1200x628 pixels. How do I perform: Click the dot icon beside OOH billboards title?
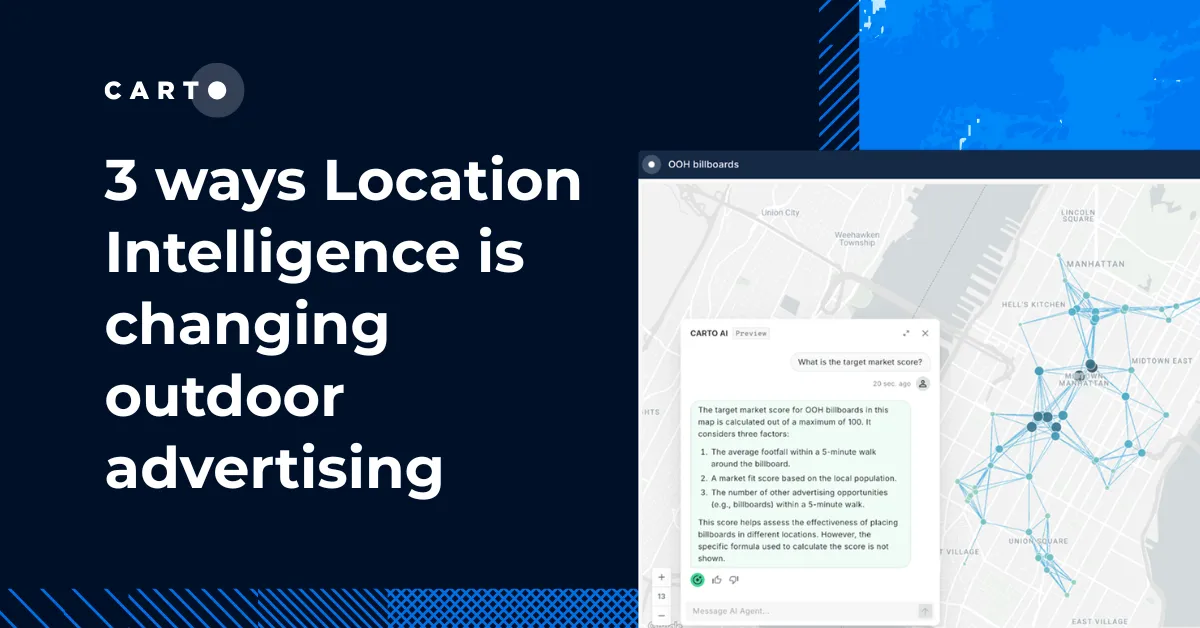pos(650,164)
